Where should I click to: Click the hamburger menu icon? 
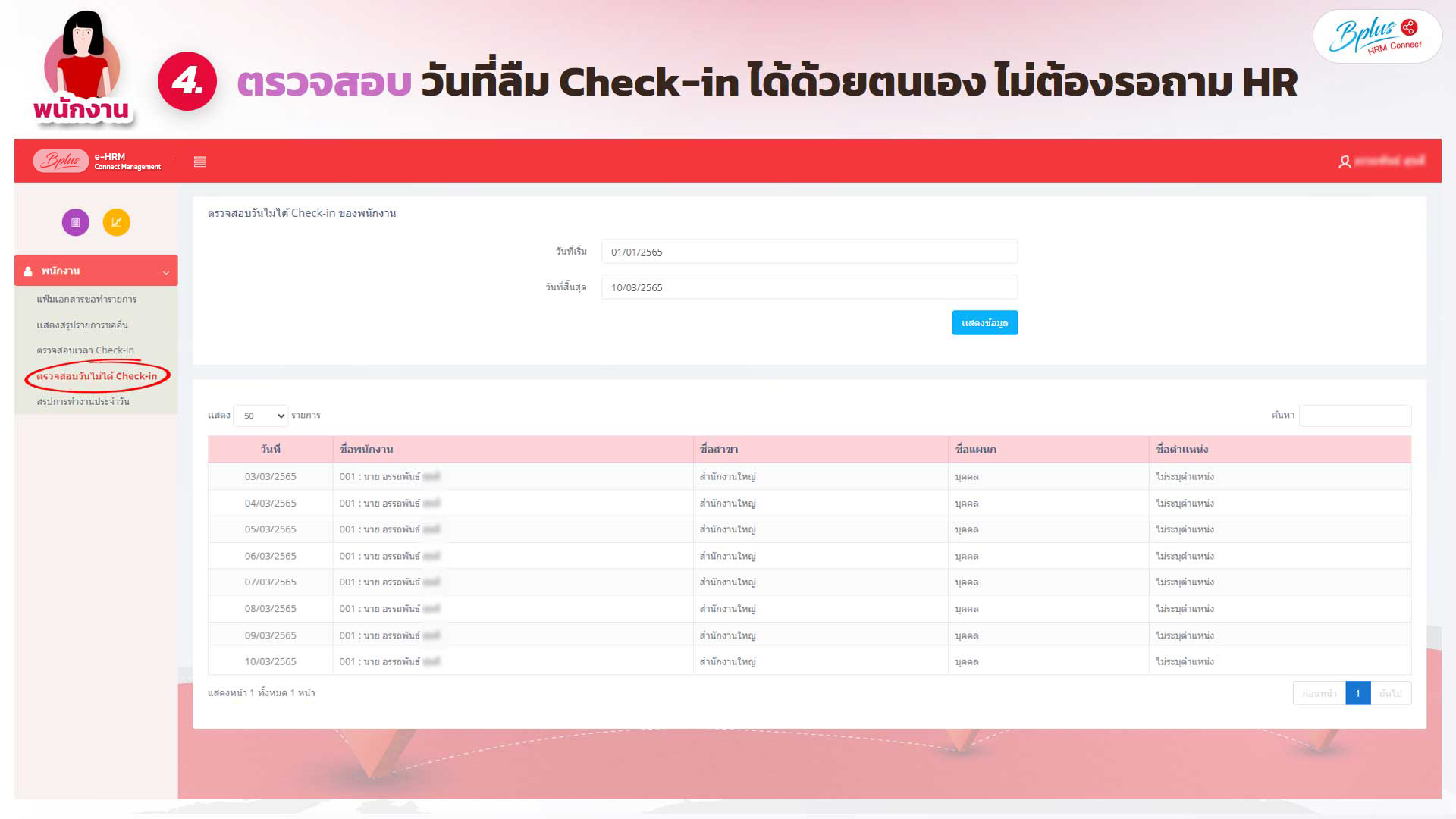tap(200, 162)
